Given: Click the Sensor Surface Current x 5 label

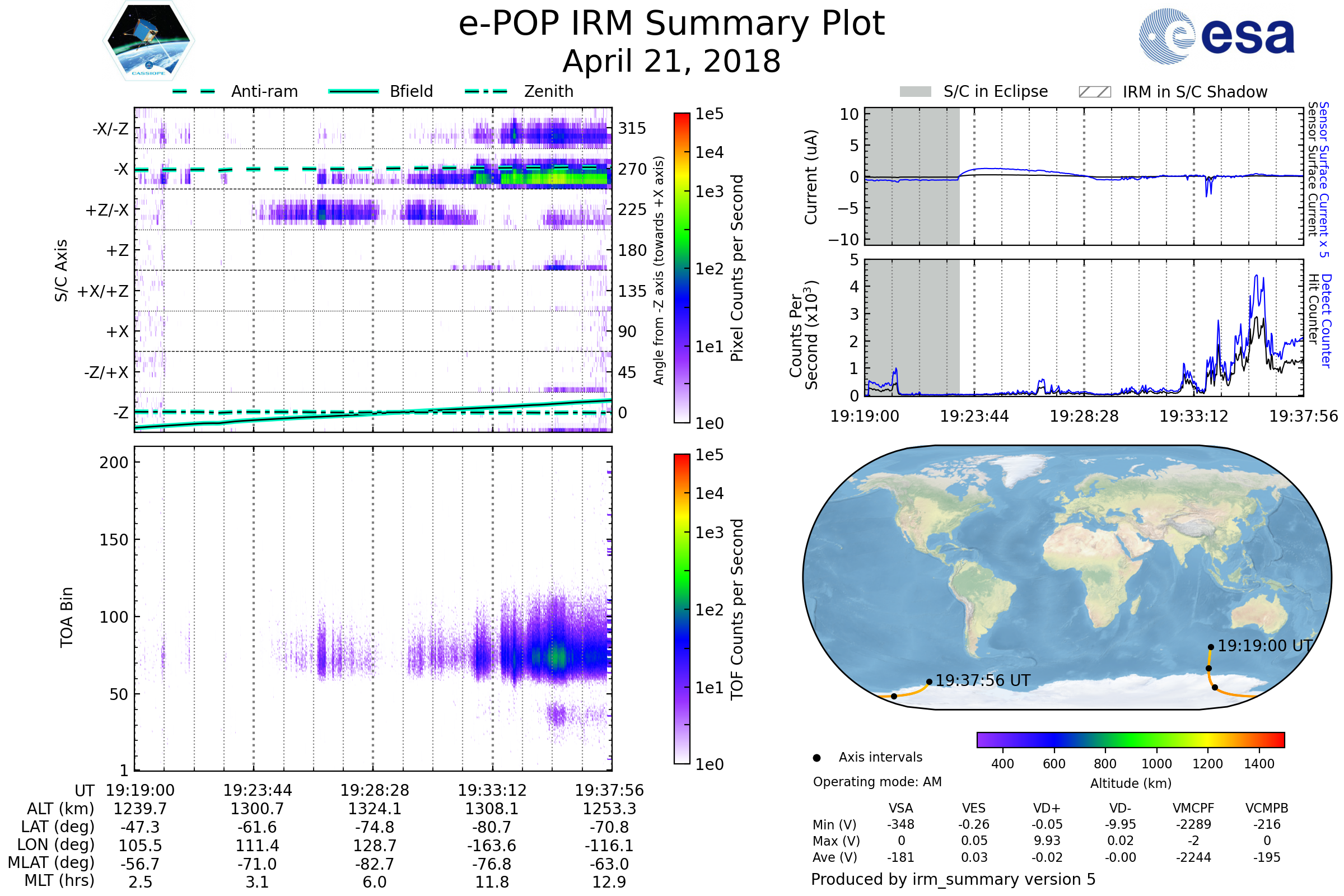Looking at the screenshot, I should [1324, 179].
